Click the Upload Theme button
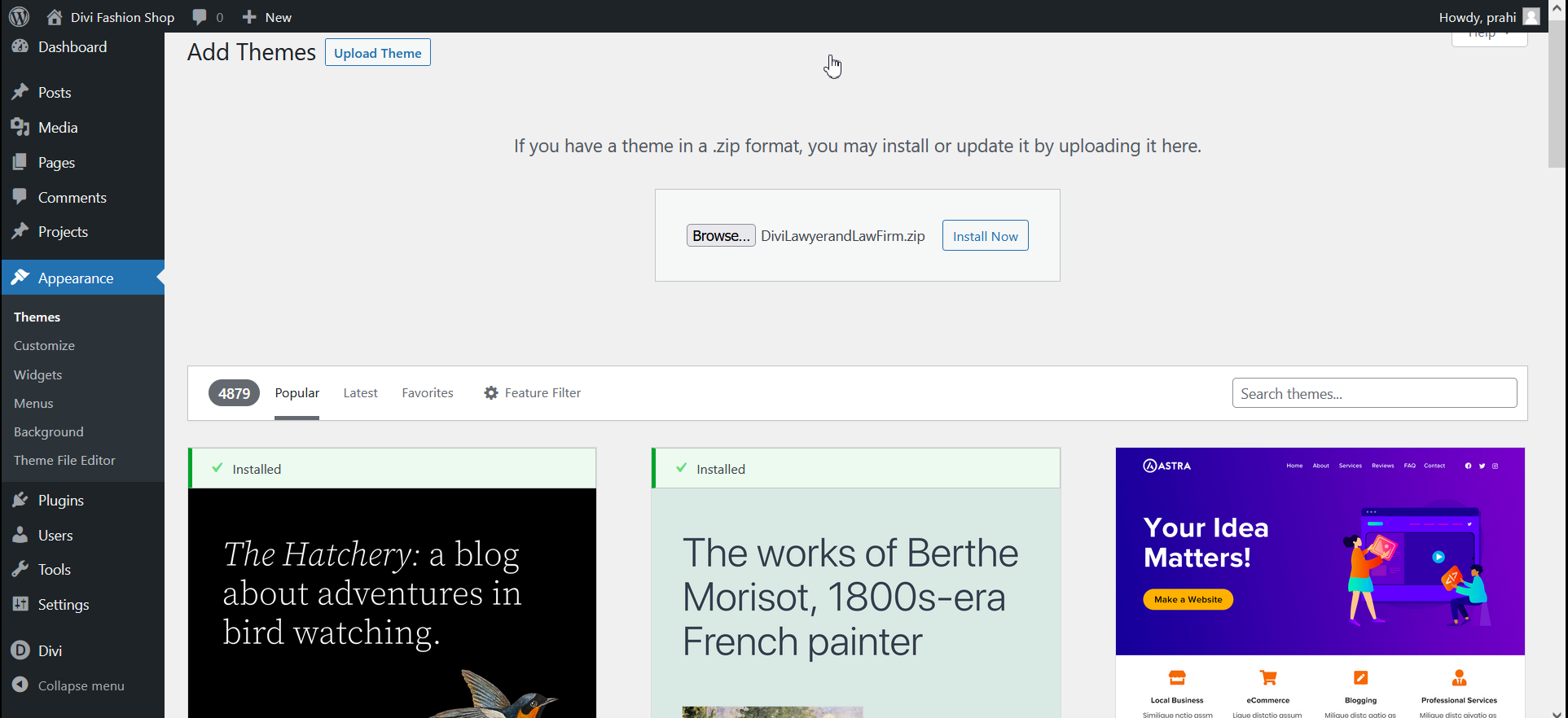The height and width of the screenshot is (718, 1568). coord(378,53)
